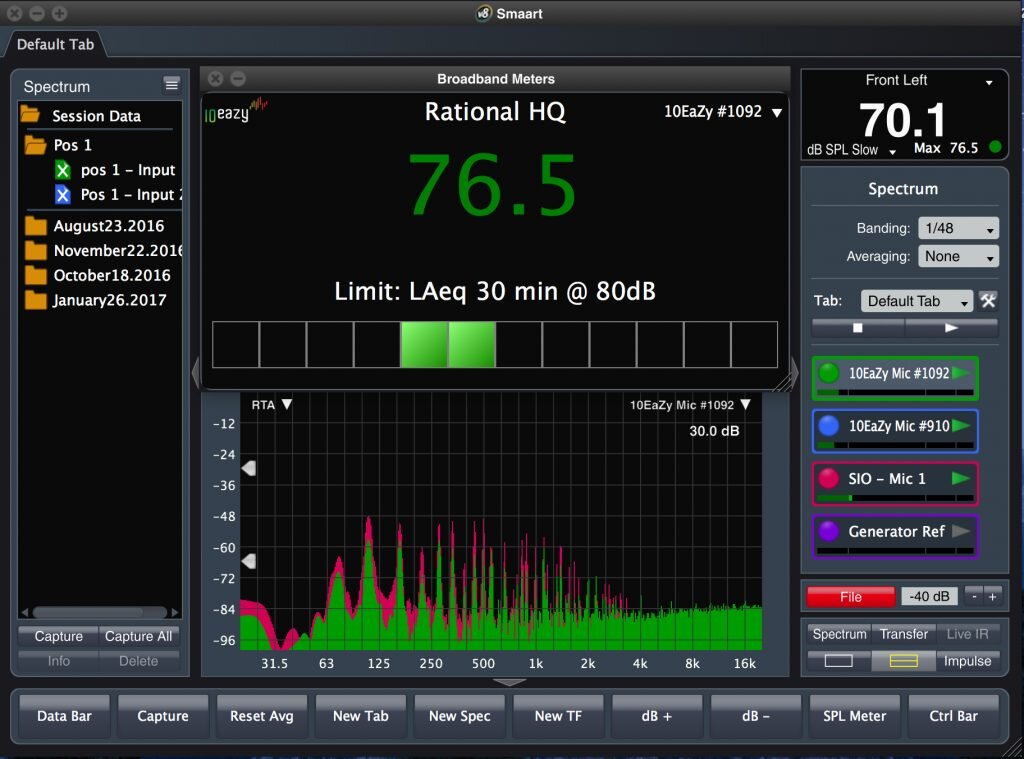Increase generator level with plus stepper

point(993,597)
